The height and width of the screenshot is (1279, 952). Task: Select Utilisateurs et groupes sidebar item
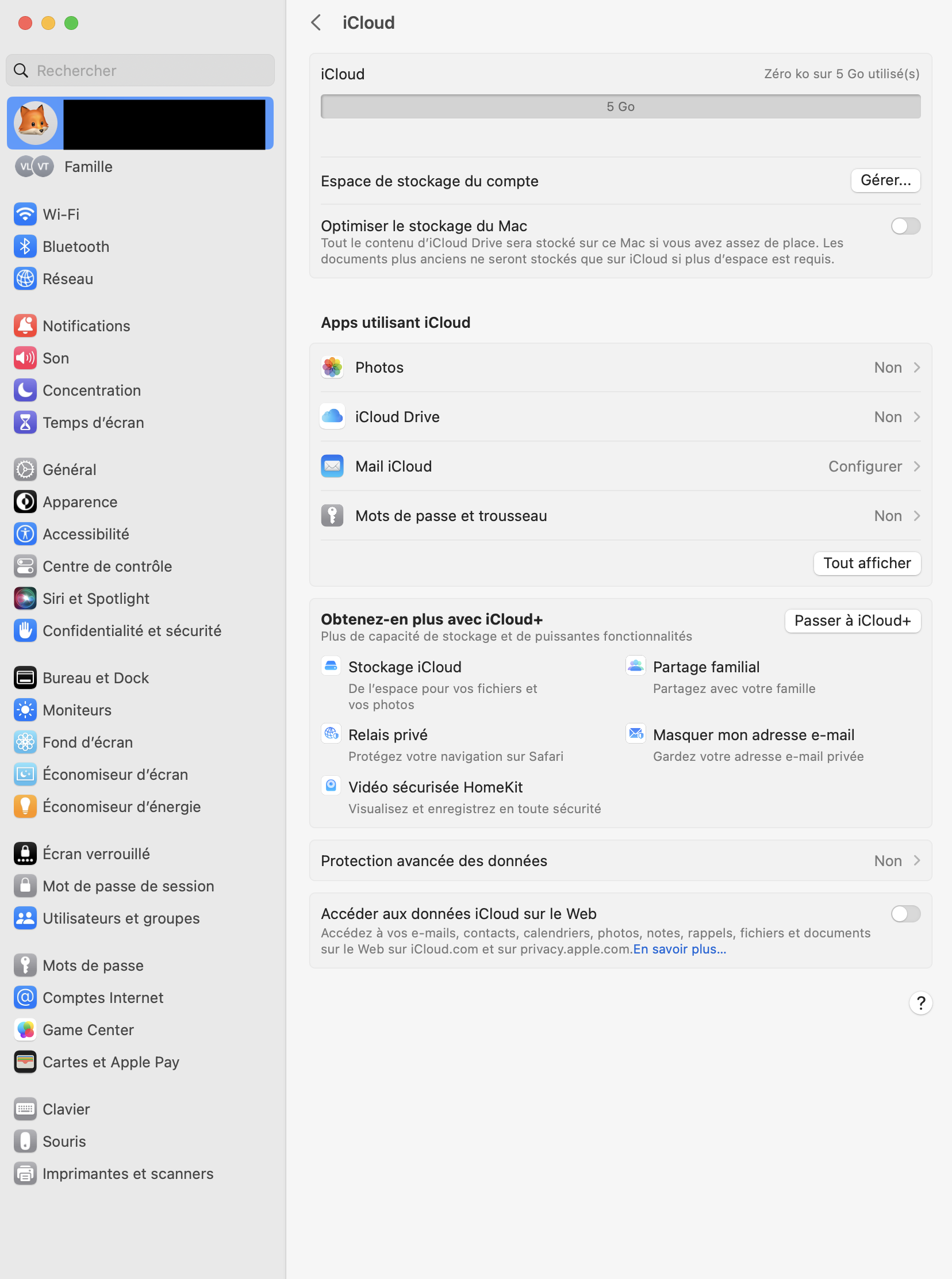point(140,919)
